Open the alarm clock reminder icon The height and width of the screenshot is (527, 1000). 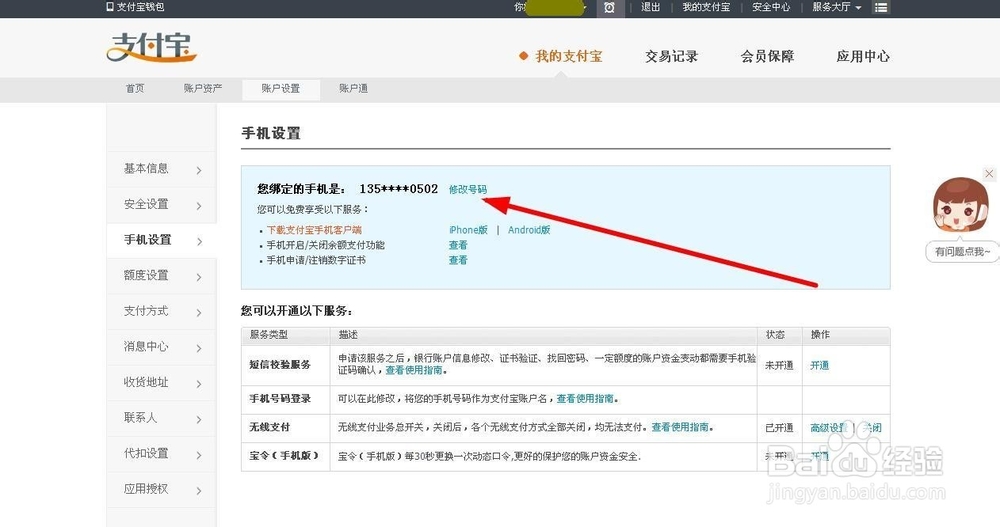point(609,8)
